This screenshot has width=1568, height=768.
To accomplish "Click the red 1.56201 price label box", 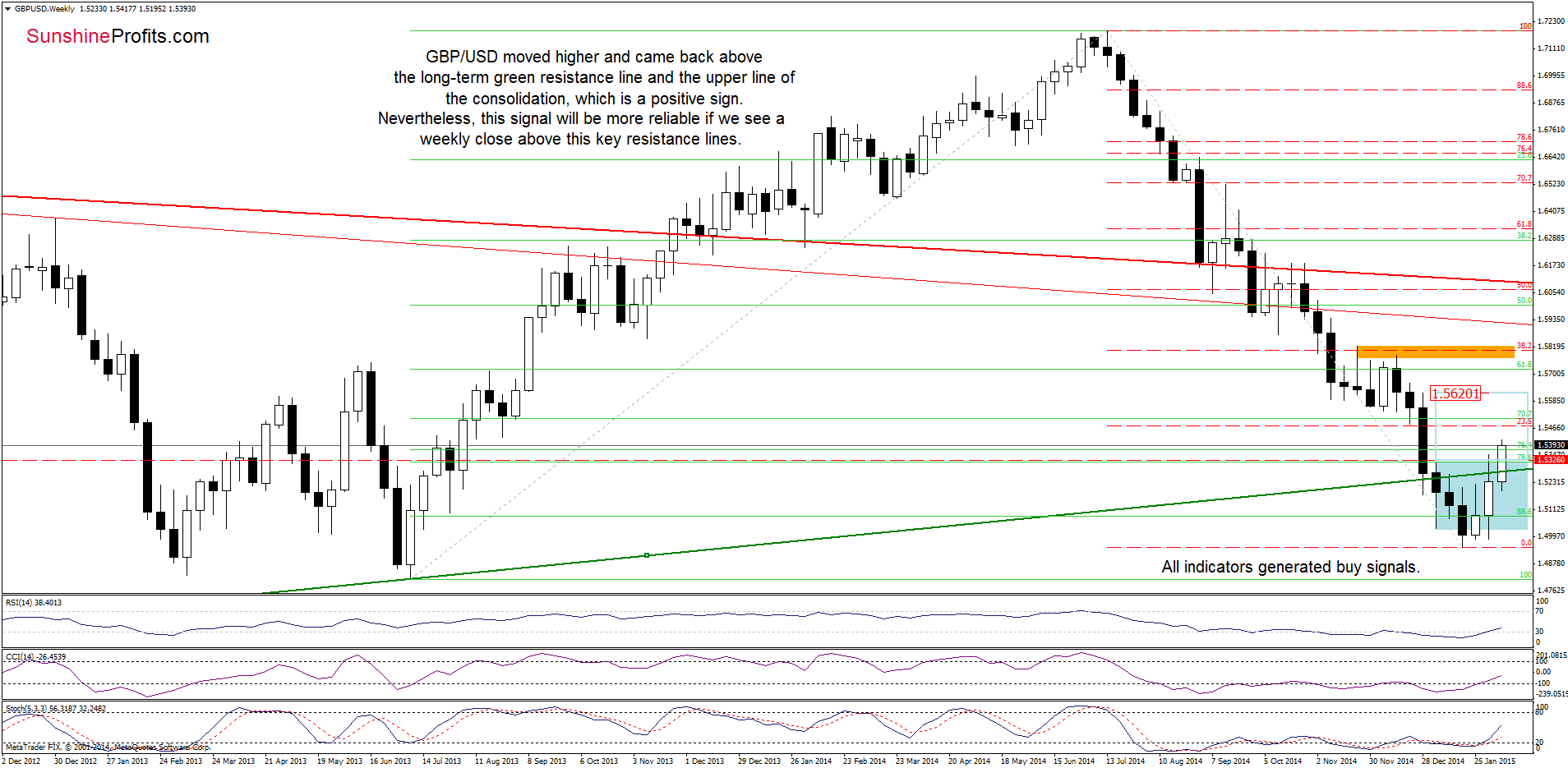I will tap(1455, 393).
